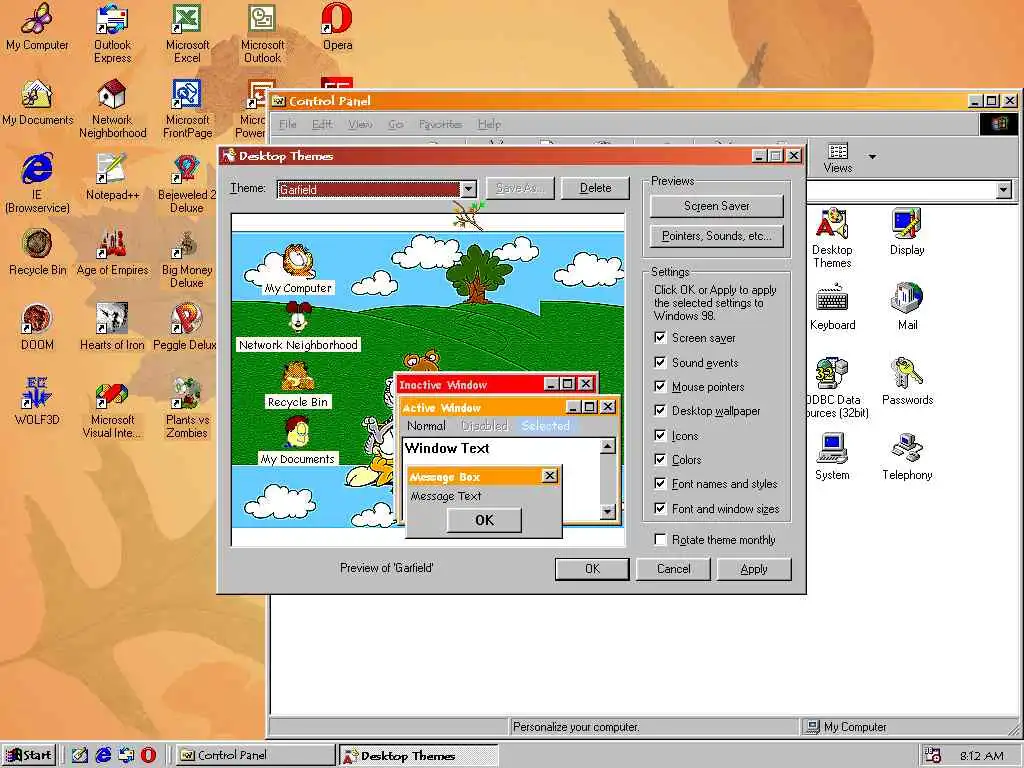The image size is (1024, 768).
Task: Uncheck the Icons checkbox
Action: click(x=660, y=435)
